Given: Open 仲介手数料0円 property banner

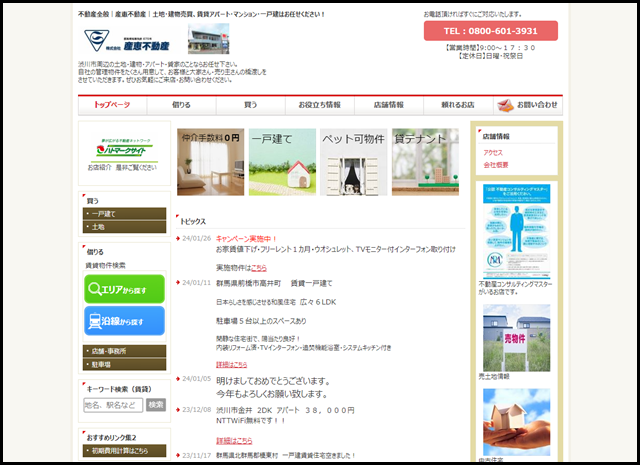Looking at the screenshot, I should (210, 162).
